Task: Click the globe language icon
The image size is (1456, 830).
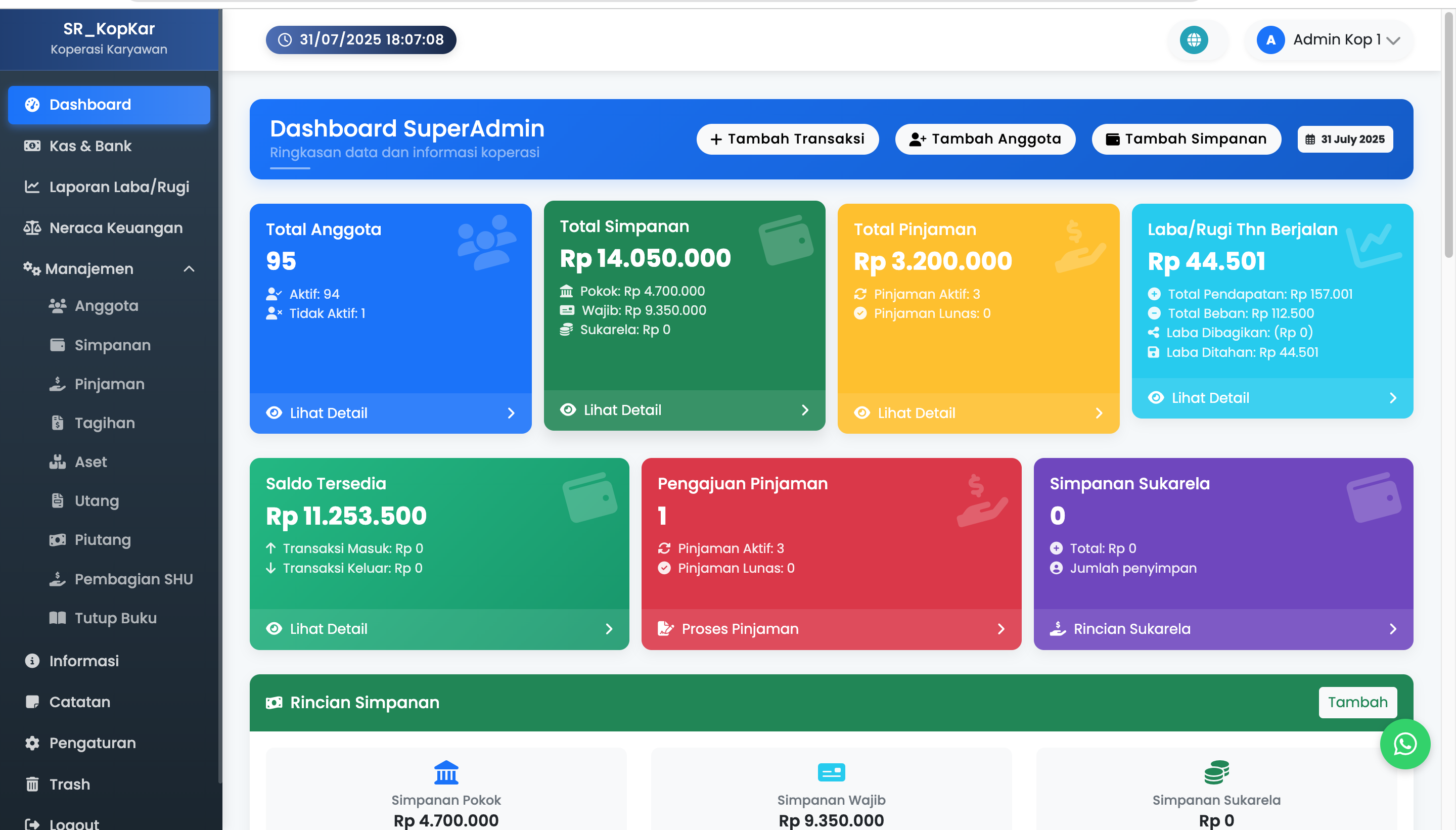Action: (x=1194, y=40)
